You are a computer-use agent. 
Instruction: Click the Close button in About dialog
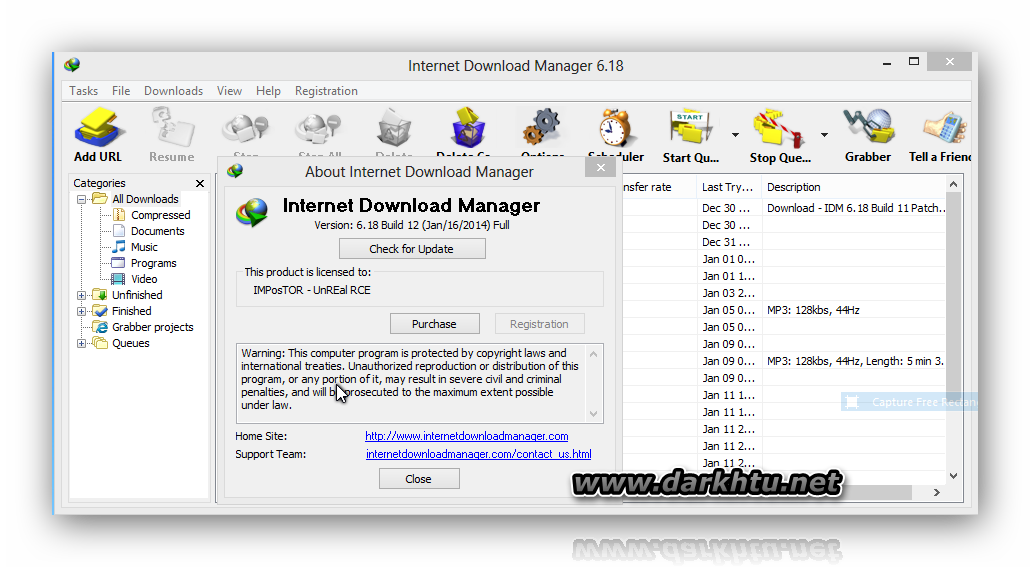pos(418,479)
